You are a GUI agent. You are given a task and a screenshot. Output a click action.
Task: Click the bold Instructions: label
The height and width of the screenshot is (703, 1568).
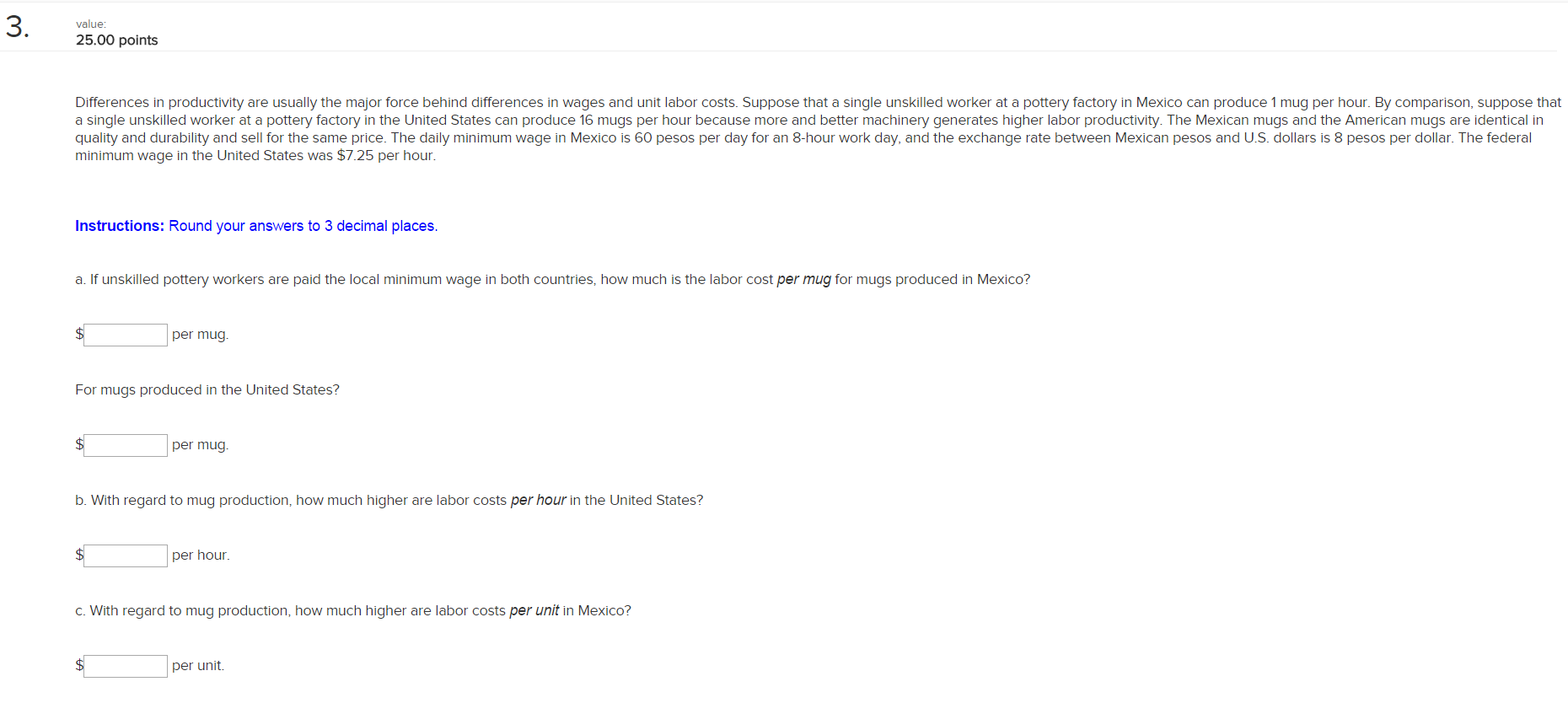(x=120, y=226)
